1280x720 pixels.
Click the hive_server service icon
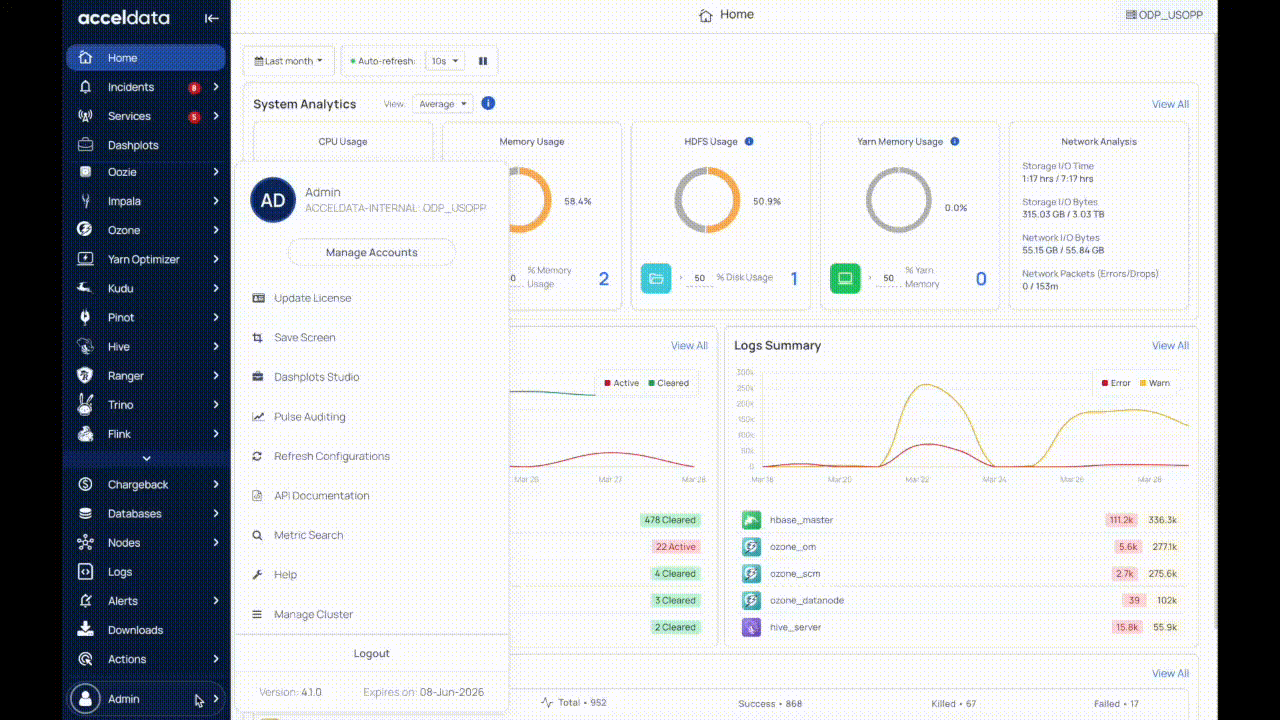click(751, 627)
